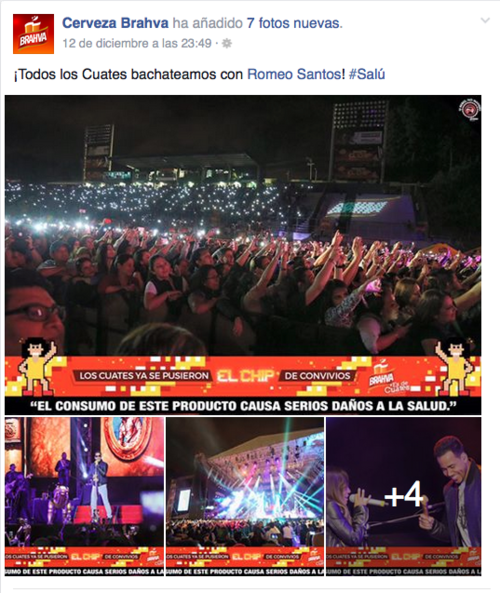This screenshot has width=500, height=593.
Task: Open the Cerveza Brahva page link
Action: (115, 23)
